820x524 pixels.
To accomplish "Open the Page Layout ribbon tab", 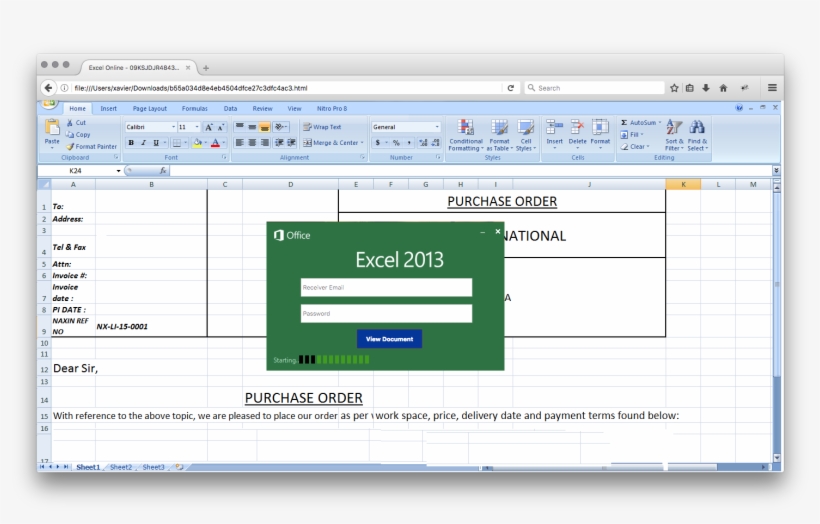I will (x=150, y=108).
